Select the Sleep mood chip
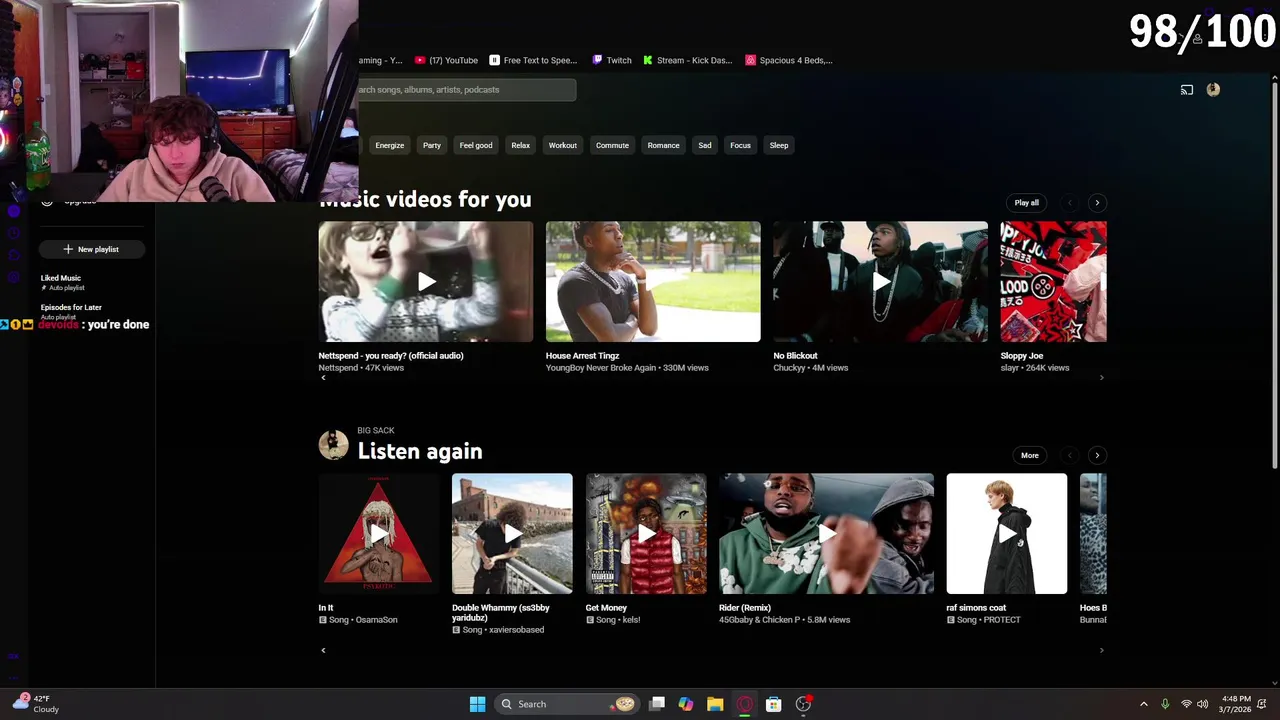1280x720 pixels. pyautogui.click(x=779, y=146)
